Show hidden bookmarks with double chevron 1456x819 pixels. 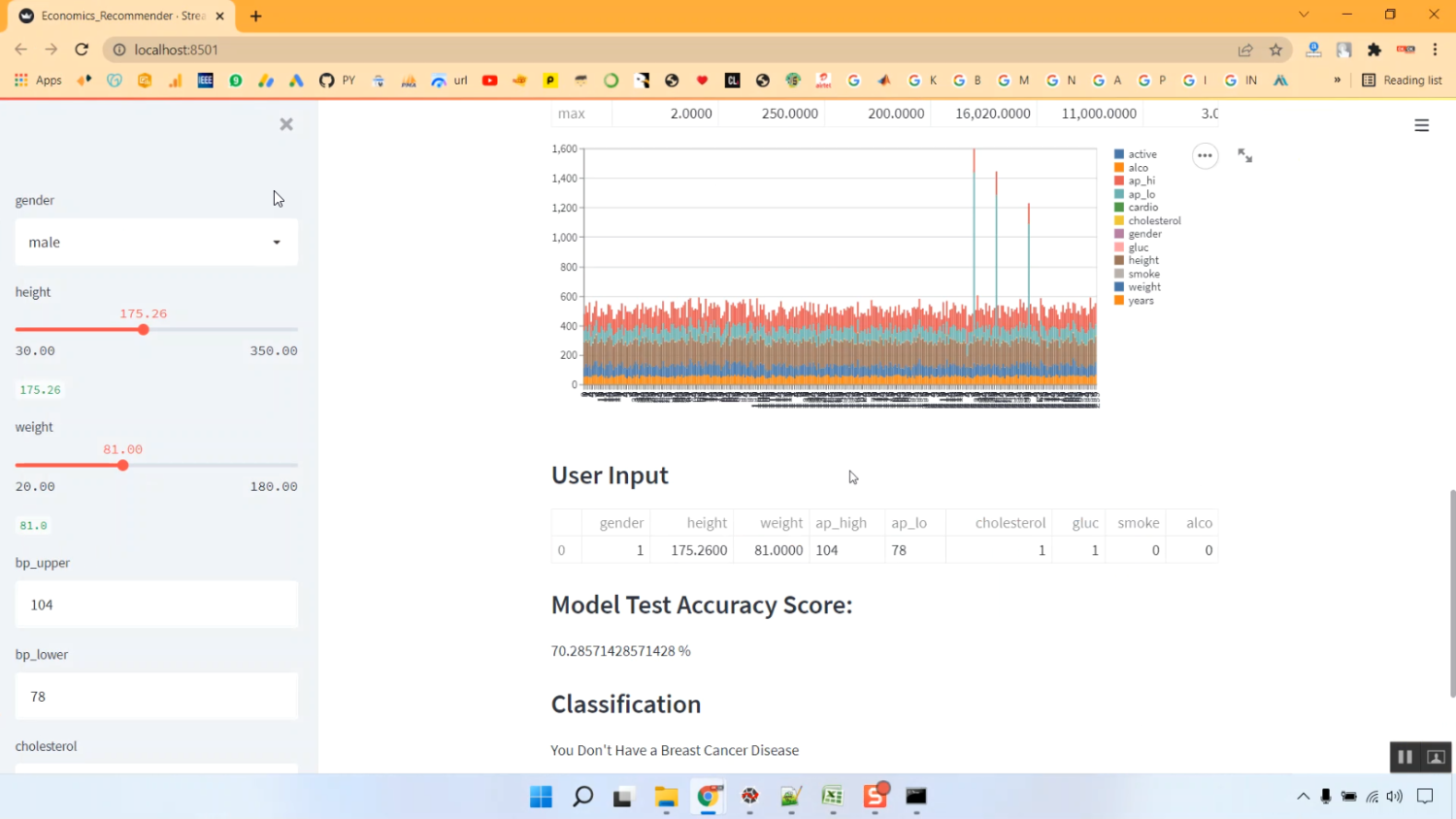1337,81
